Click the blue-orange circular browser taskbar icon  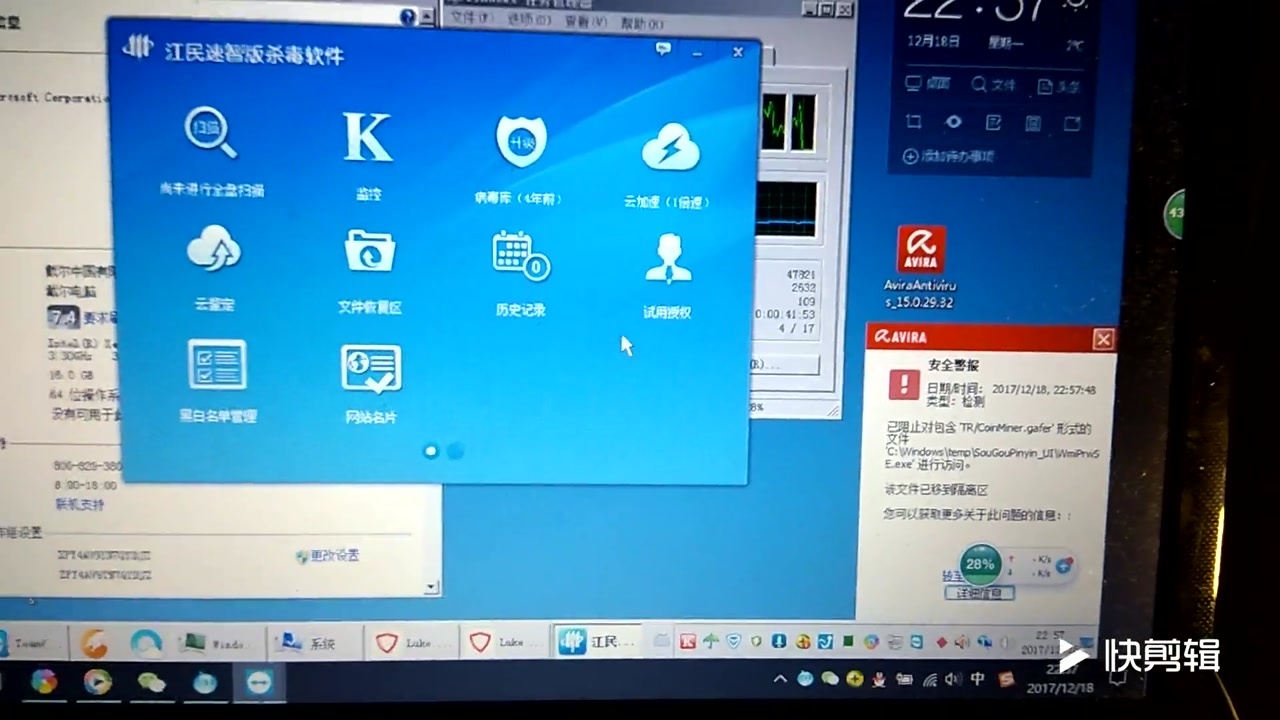(146, 643)
